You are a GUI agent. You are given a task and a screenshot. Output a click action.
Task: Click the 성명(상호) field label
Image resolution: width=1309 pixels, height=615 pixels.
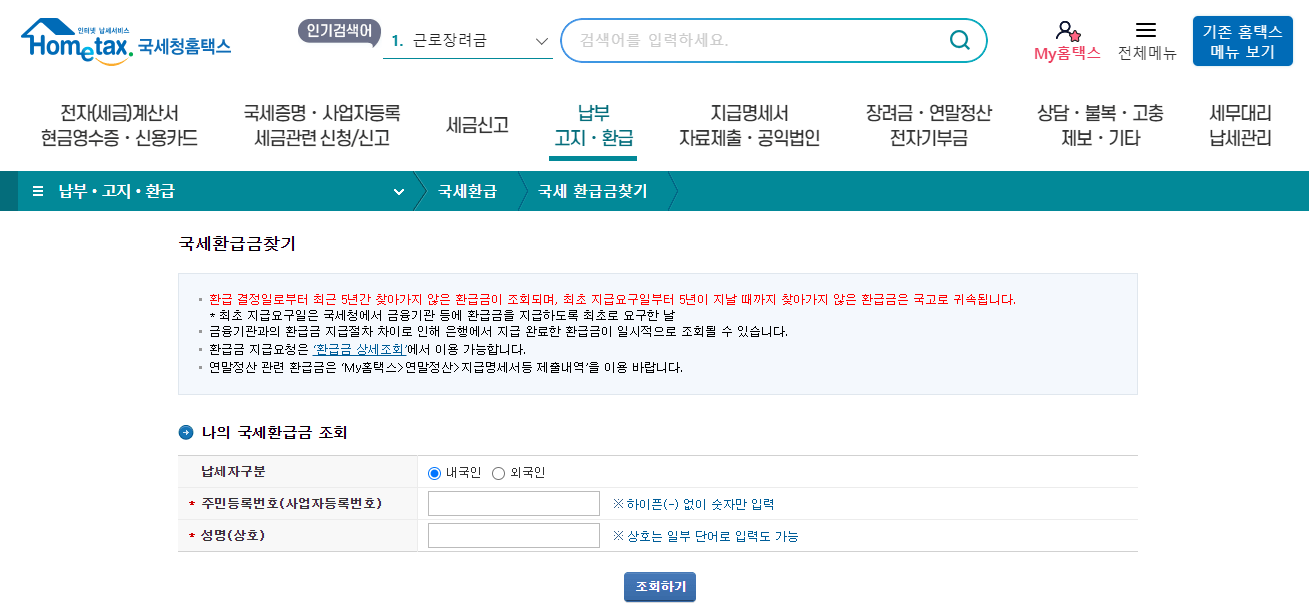click(233, 535)
